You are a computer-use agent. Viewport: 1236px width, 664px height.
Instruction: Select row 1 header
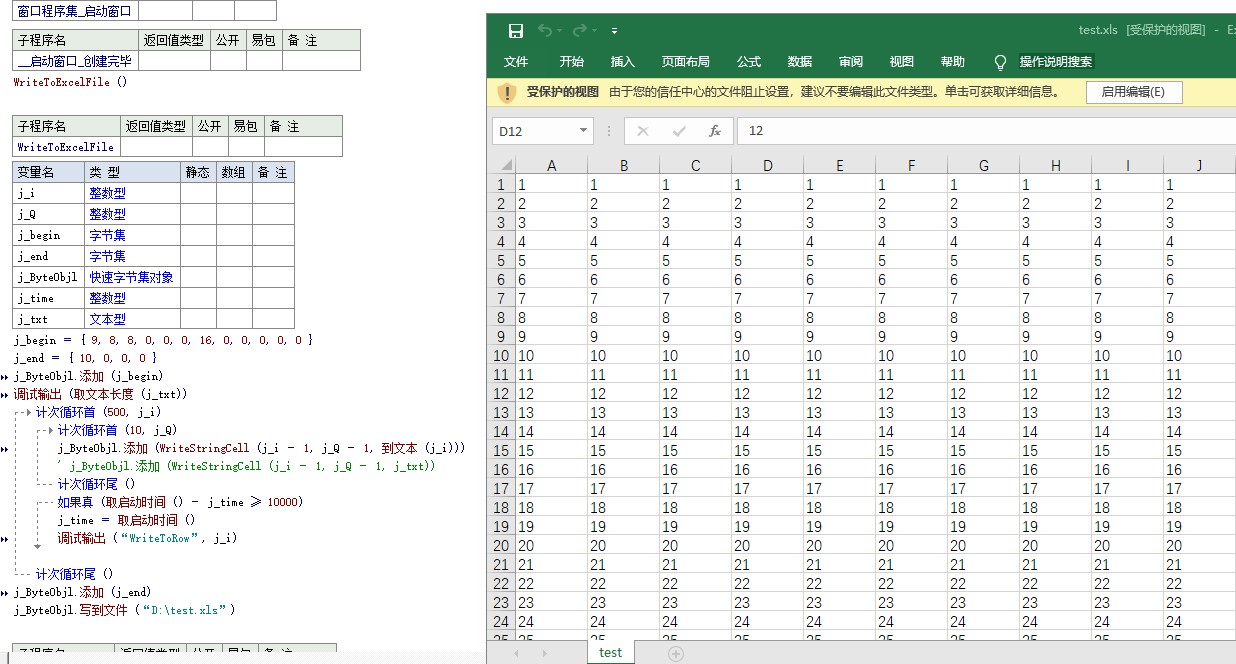coord(500,185)
